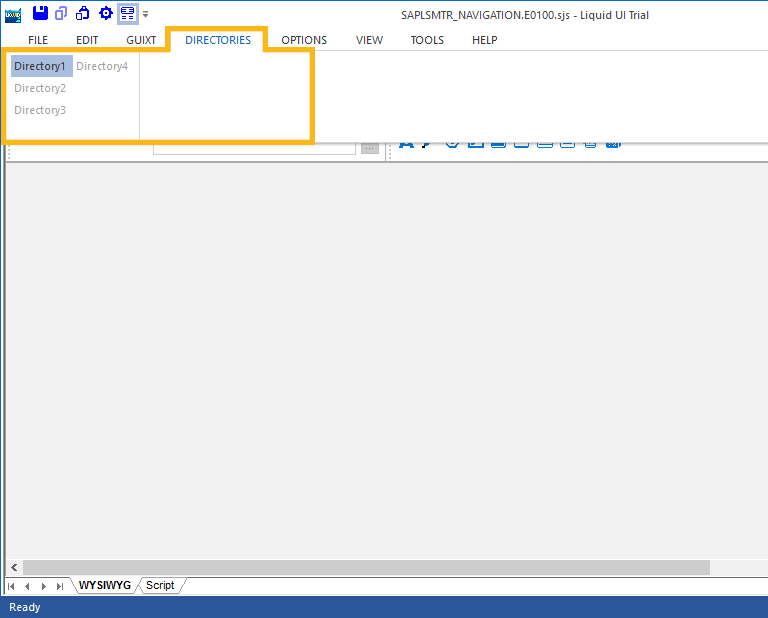Viewport: 768px width, 618px height.
Task: Click the Copy icon in quick access toolbar
Action: tap(62, 13)
